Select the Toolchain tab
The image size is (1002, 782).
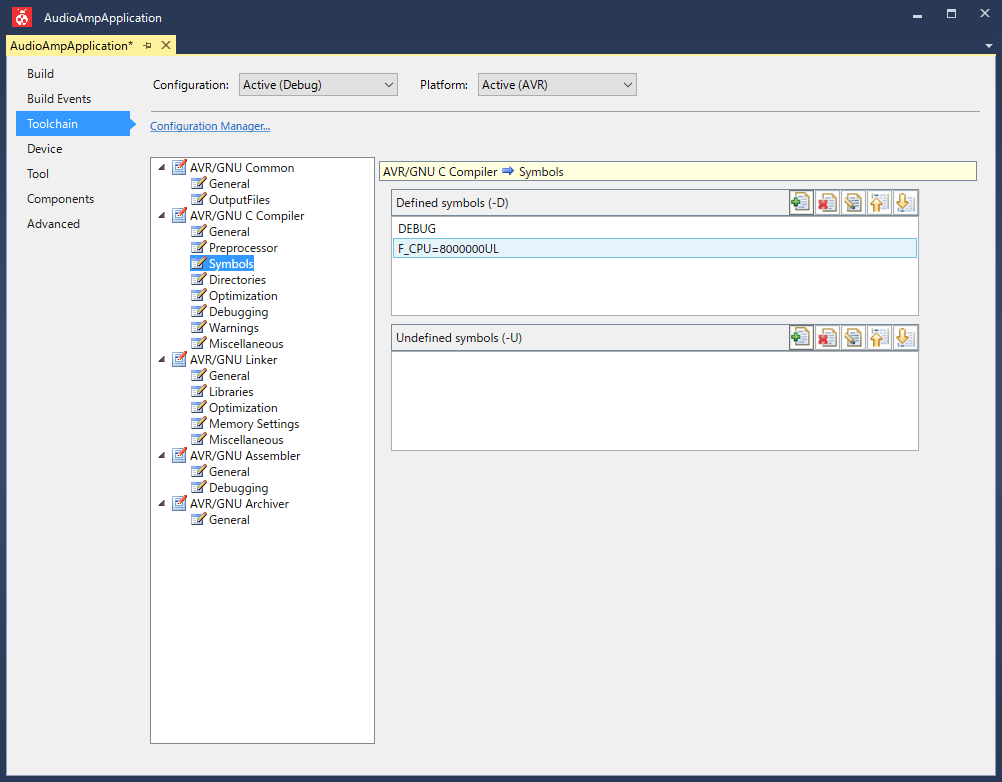click(73, 123)
